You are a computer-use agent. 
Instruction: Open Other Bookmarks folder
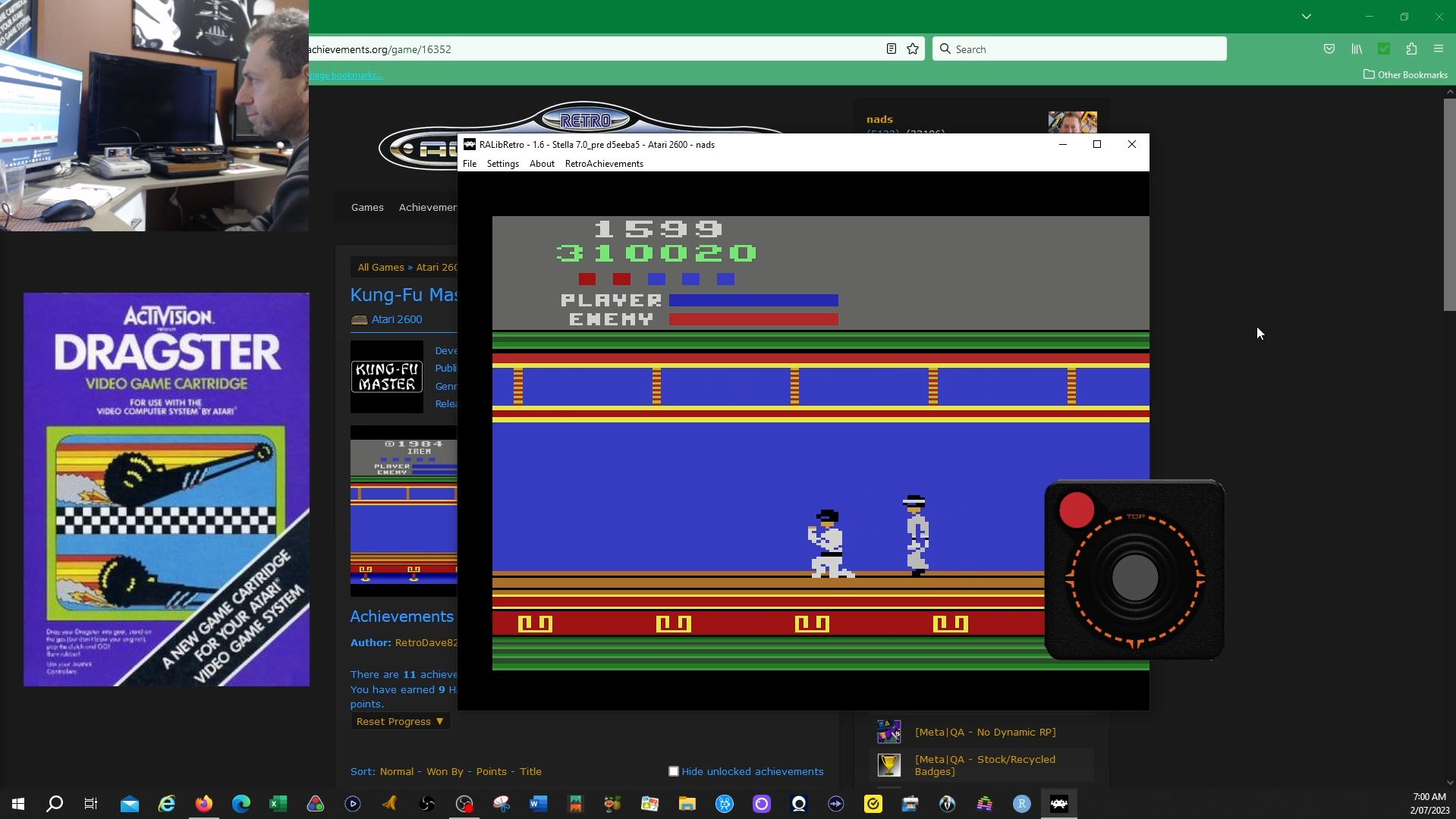coord(1405,74)
